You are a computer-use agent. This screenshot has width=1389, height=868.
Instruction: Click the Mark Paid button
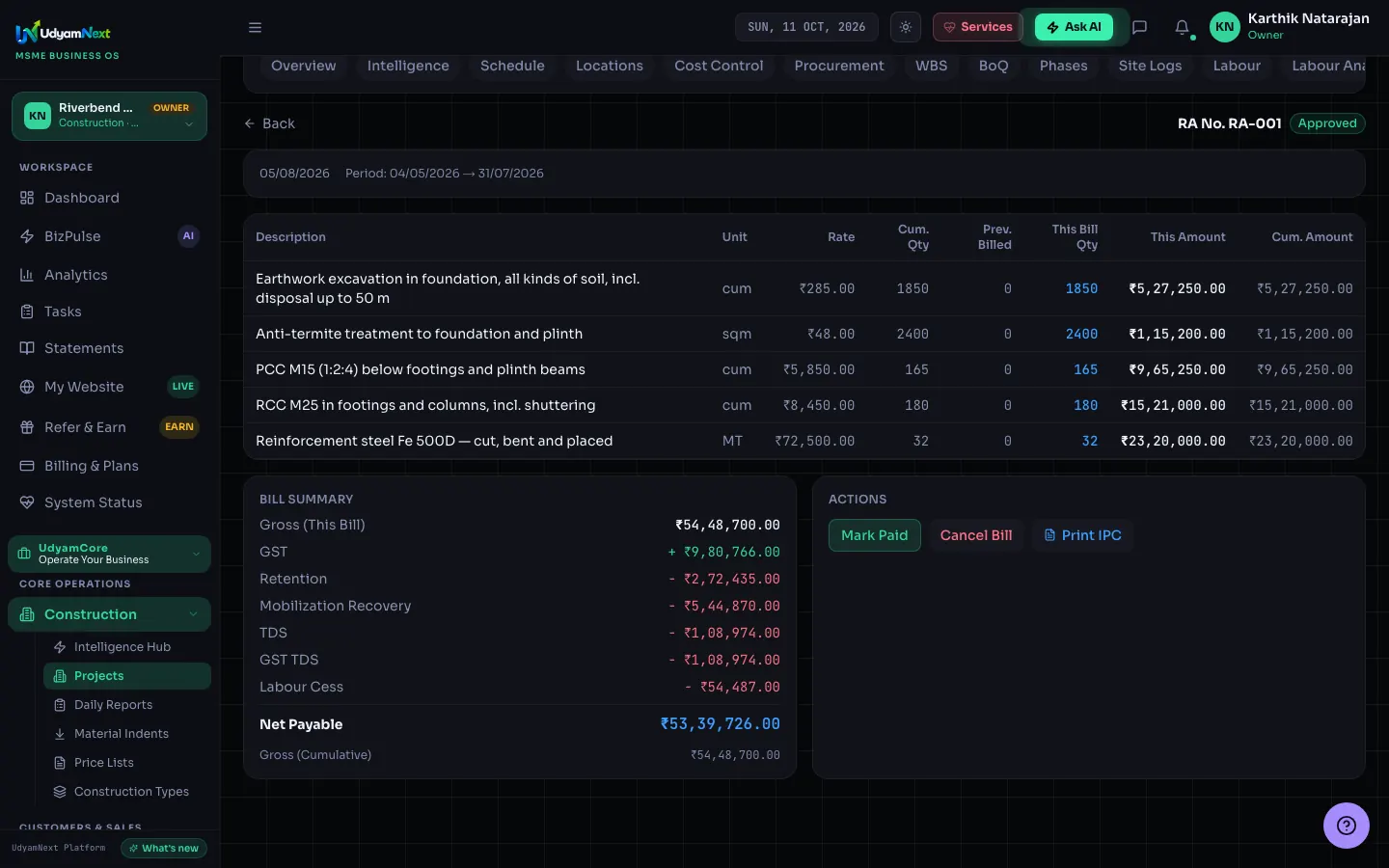(x=874, y=535)
